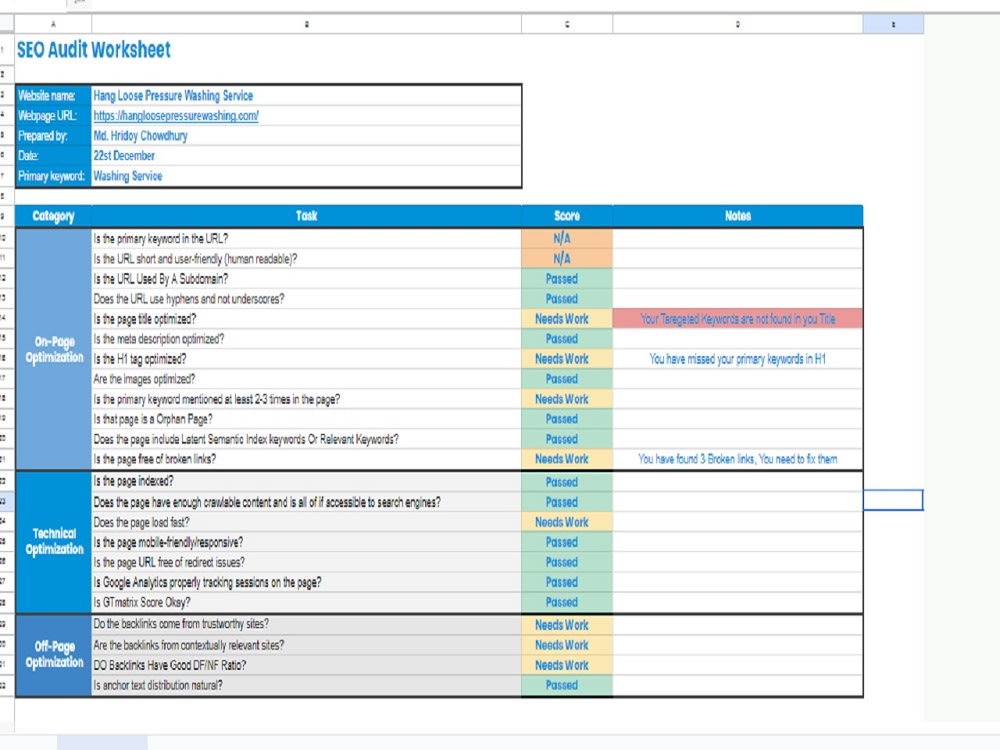The width and height of the screenshot is (1000, 750).
Task: Click 'Is the page mobile-friendly/responsive?' cell
Action: pos(306,543)
